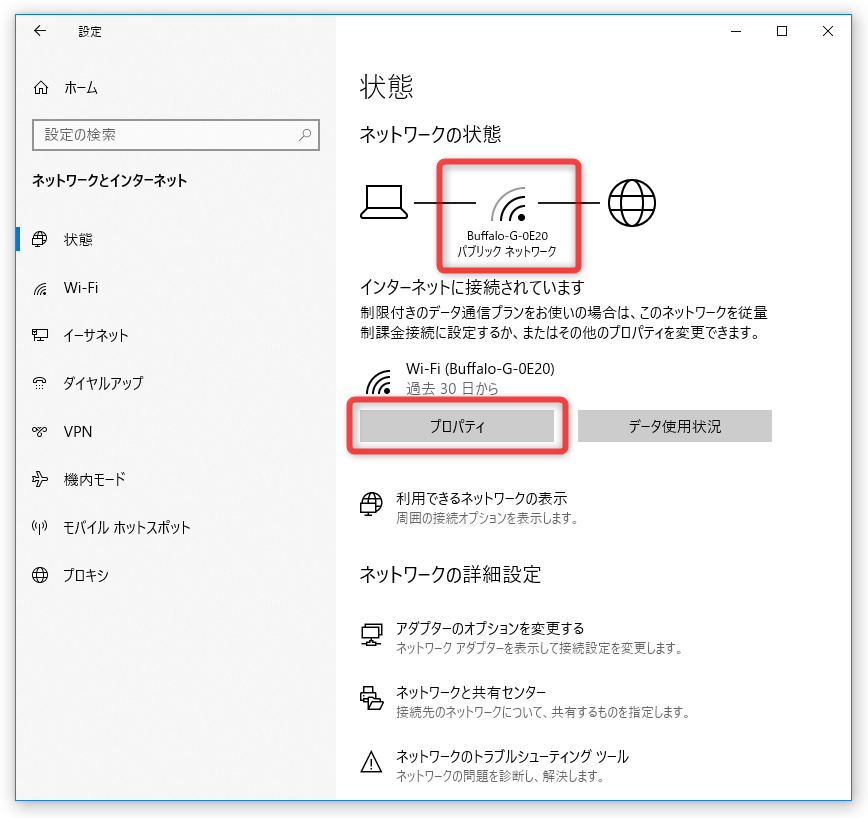This screenshot has width=868, height=818.
Task: Open モバイル ホットスポット settings
Action: tap(127, 527)
